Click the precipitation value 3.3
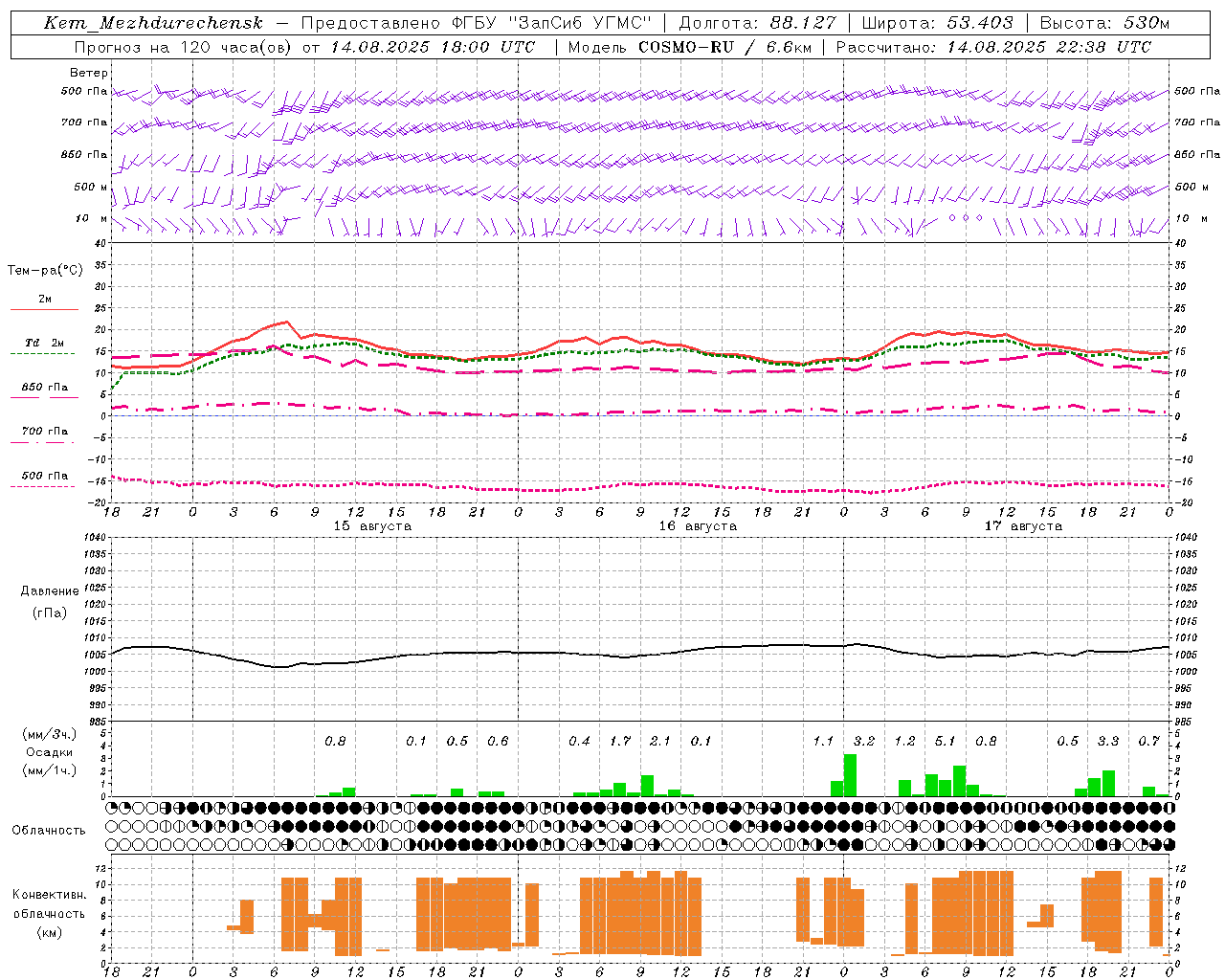 point(1108,741)
